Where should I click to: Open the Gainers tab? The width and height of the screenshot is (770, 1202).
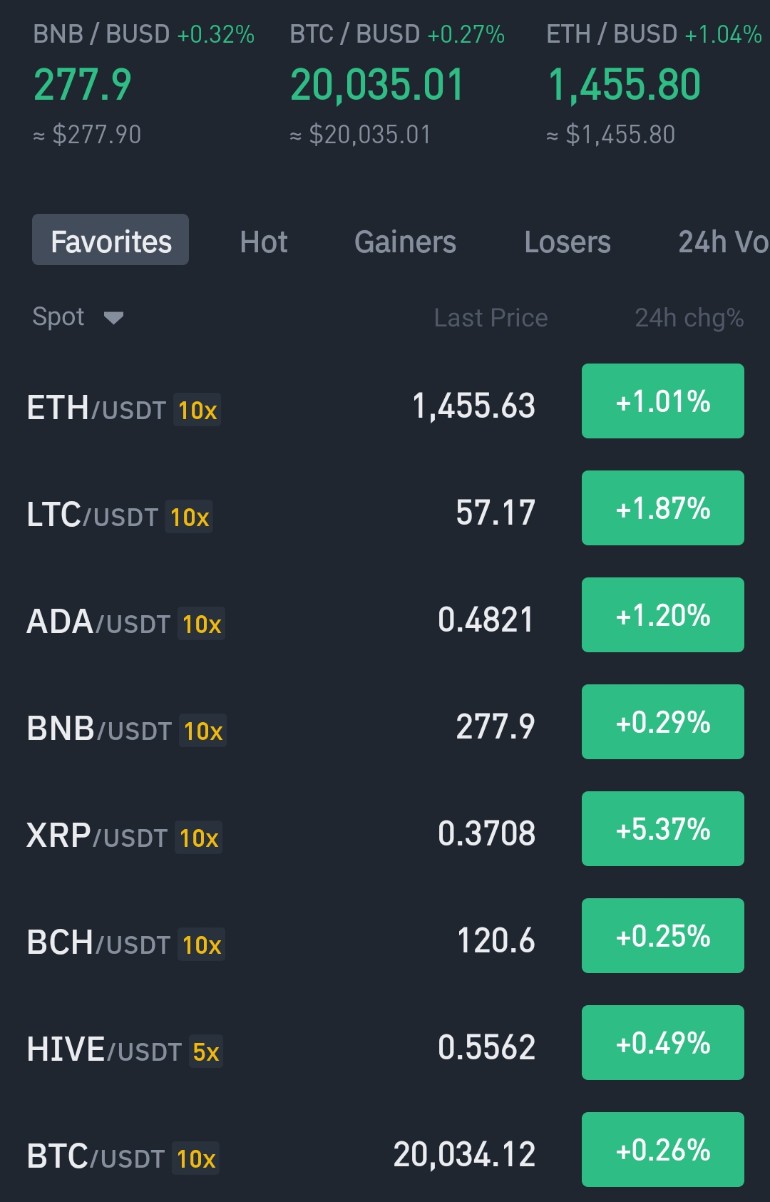(405, 241)
